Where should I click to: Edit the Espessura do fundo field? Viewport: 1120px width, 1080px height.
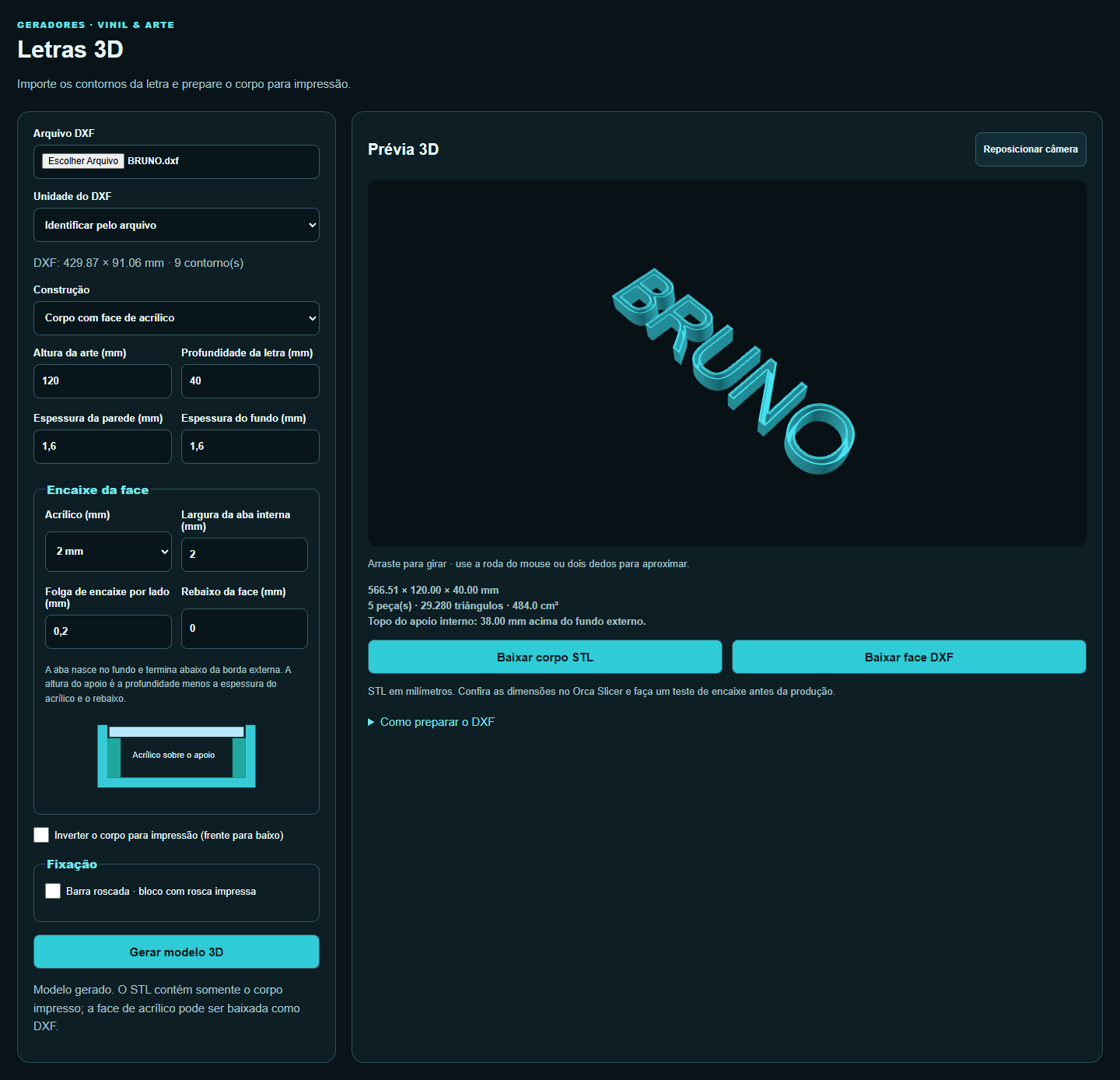click(250, 447)
